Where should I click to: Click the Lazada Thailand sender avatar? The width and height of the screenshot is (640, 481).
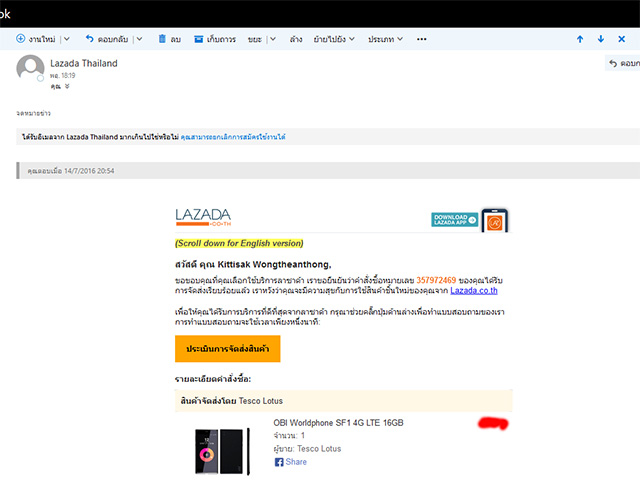pyautogui.click(x=30, y=68)
